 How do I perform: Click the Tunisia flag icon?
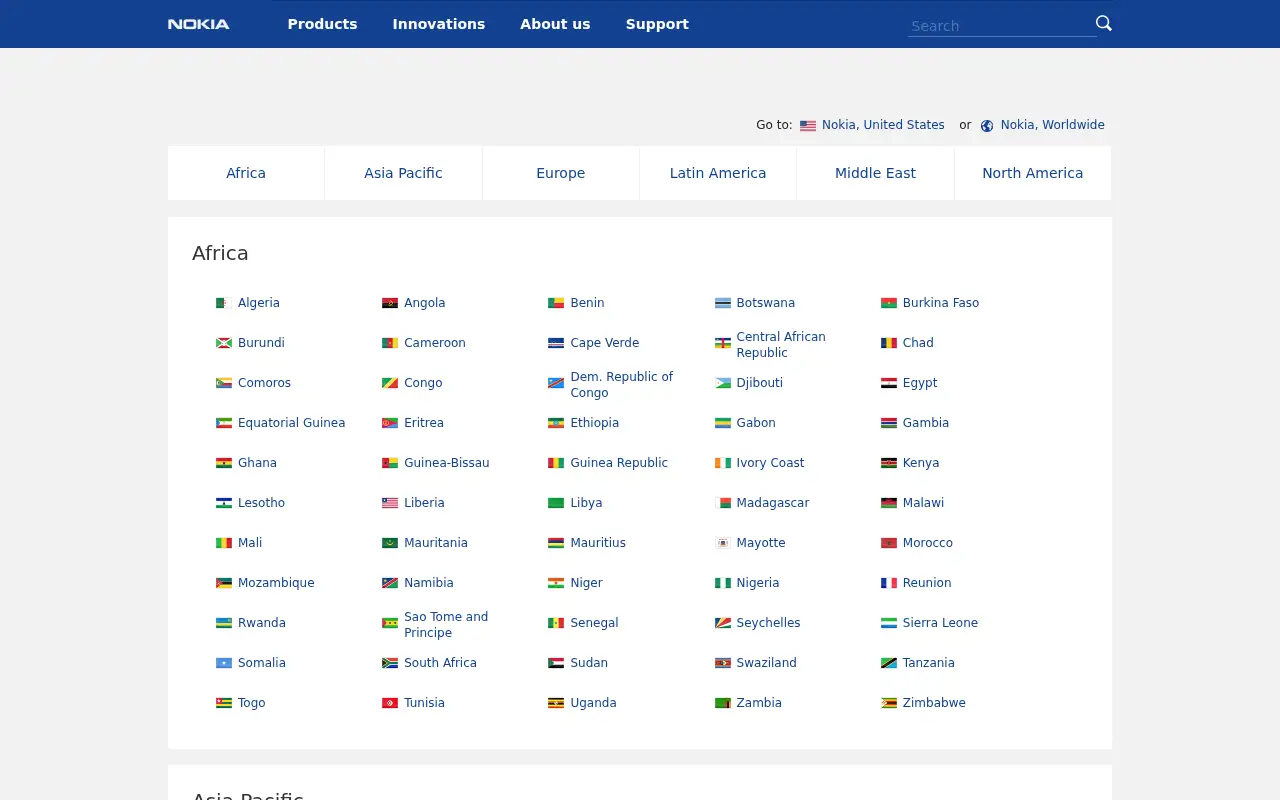tap(390, 703)
